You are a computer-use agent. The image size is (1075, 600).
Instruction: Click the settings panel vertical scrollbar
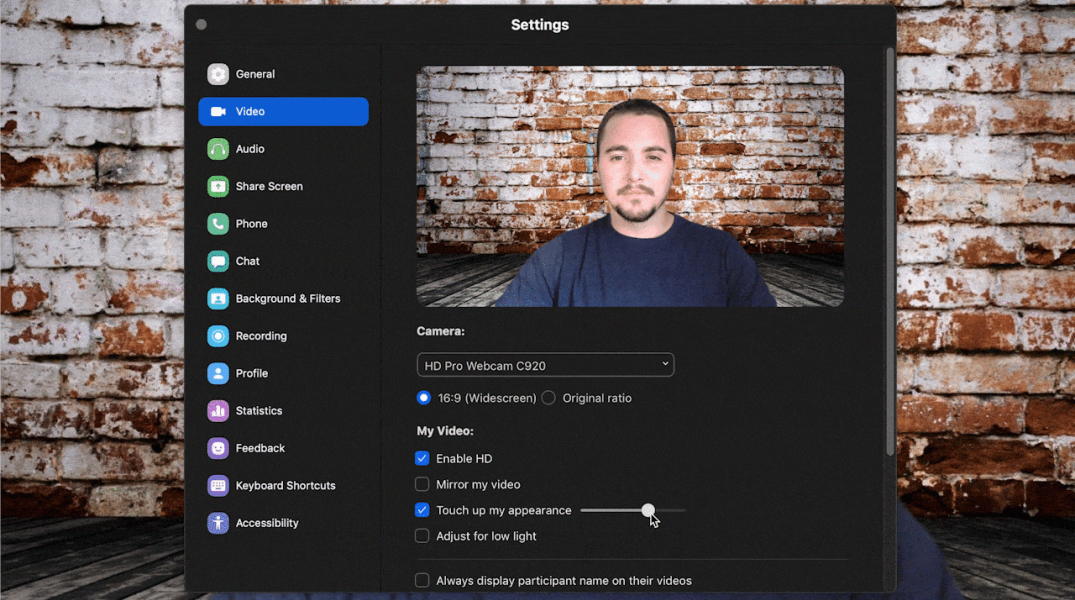[x=889, y=250]
